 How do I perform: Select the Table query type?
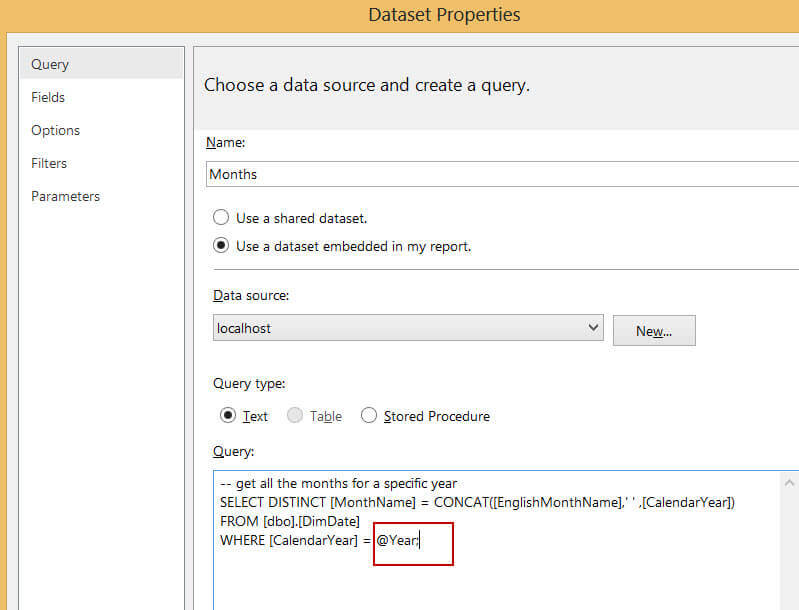click(295, 416)
